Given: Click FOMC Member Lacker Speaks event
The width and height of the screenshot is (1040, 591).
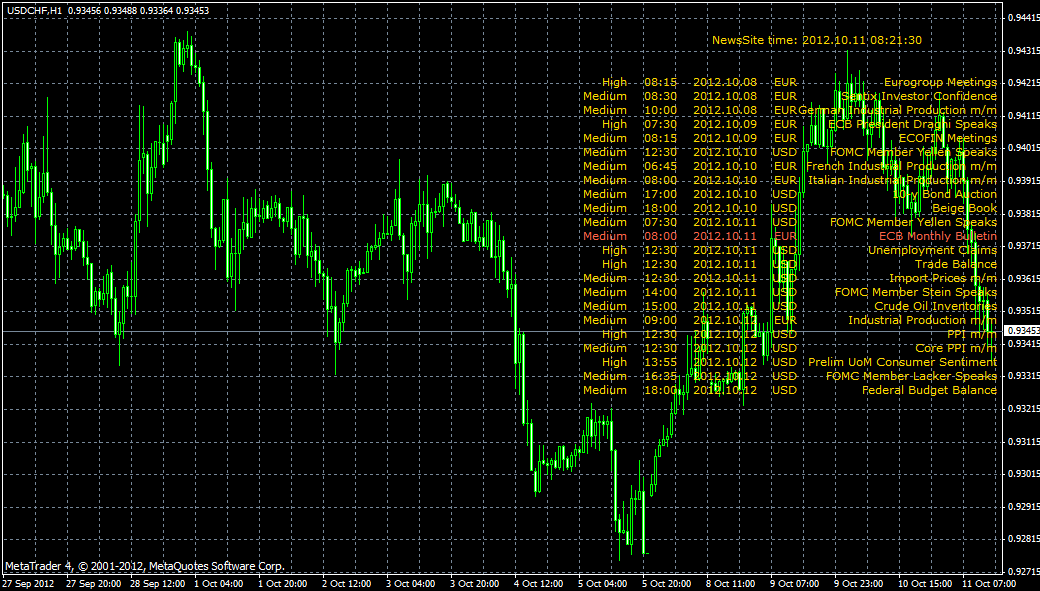Looking at the screenshot, I should click(x=911, y=376).
